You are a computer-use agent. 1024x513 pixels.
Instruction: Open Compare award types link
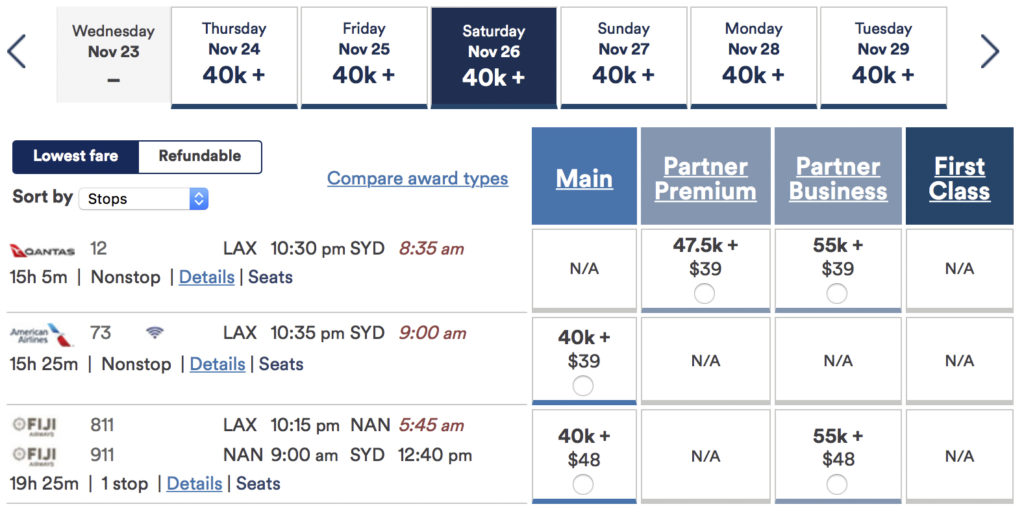pos(417,179)
